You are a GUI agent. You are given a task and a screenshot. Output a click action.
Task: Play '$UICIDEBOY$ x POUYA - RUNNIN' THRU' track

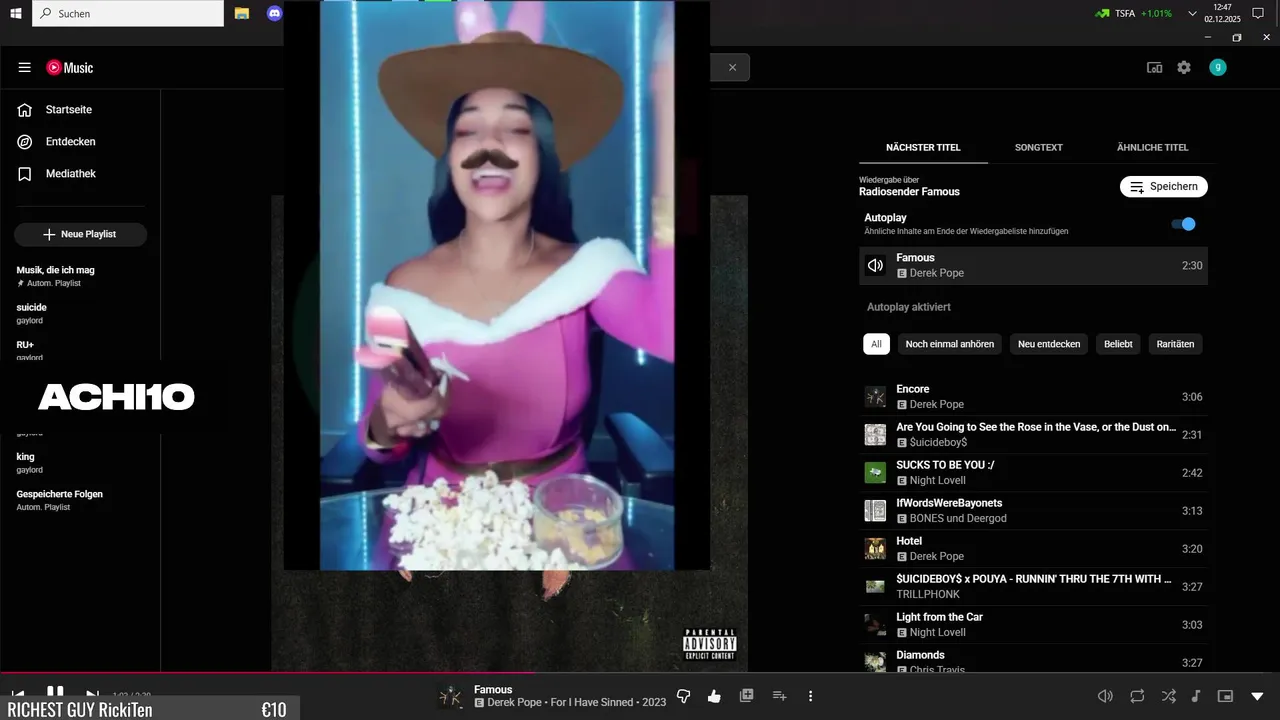1033,587
